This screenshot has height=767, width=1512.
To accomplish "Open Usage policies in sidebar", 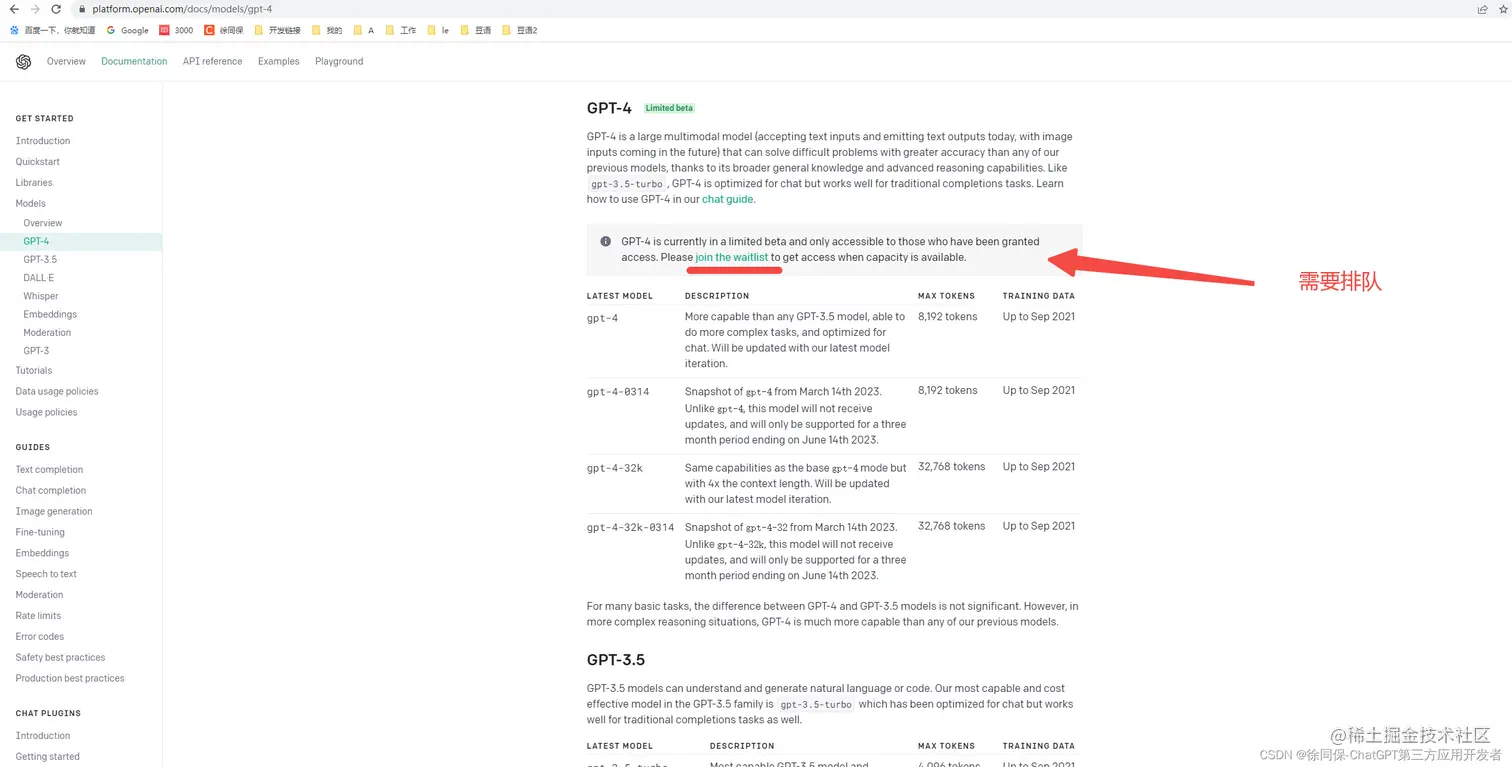I will (46, 412).
